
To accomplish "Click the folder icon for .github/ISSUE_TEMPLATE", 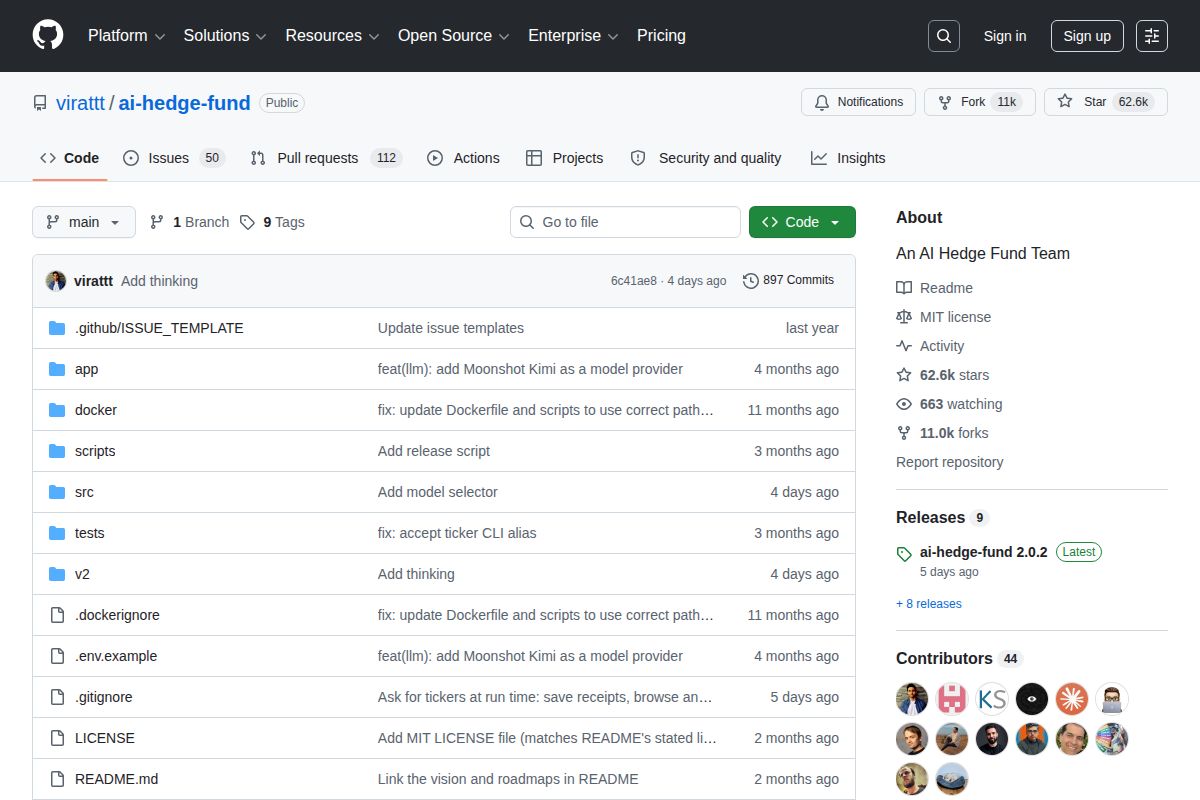I will (57, 328).
